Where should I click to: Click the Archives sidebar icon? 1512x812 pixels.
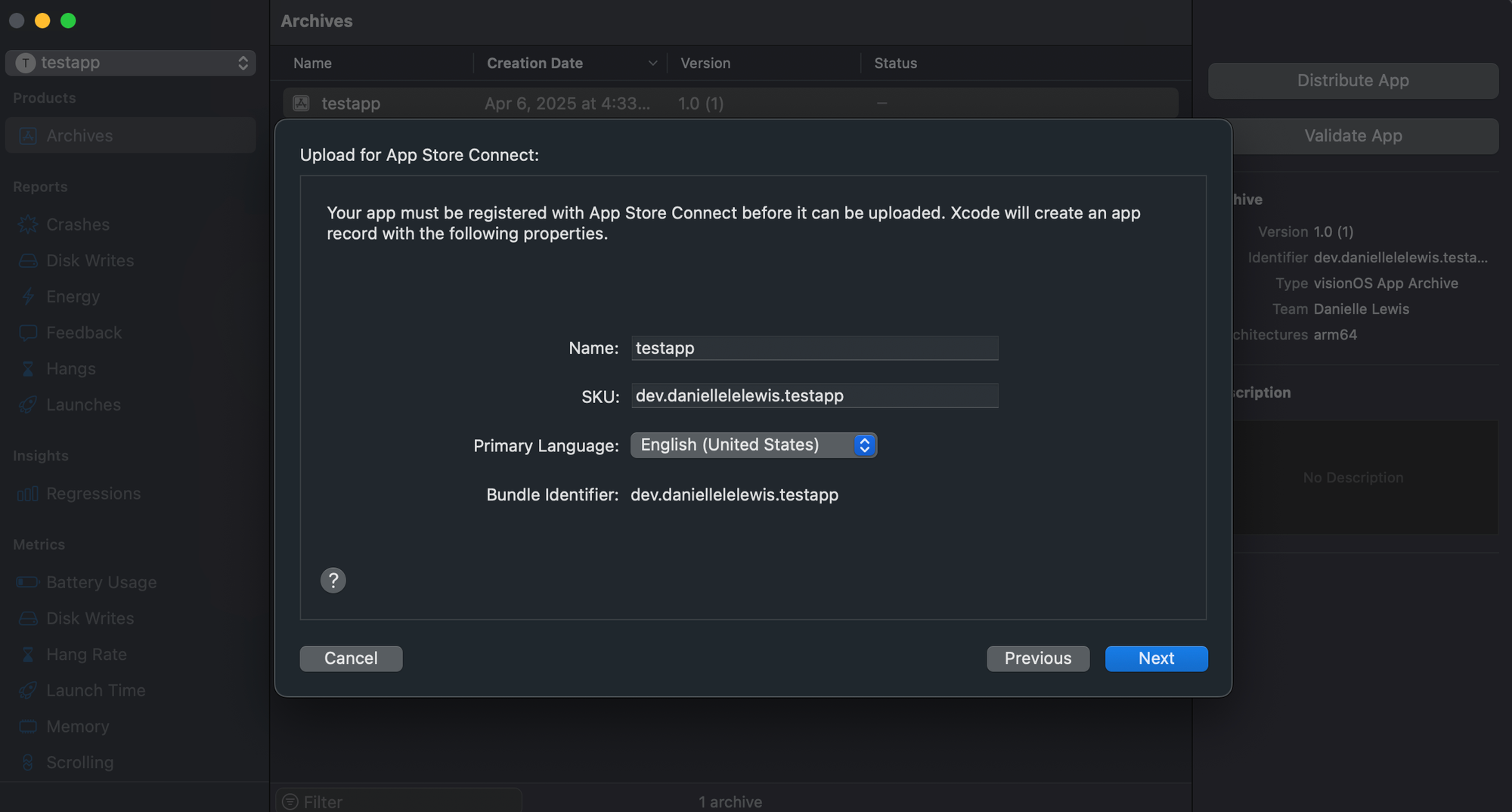point(28,135)
